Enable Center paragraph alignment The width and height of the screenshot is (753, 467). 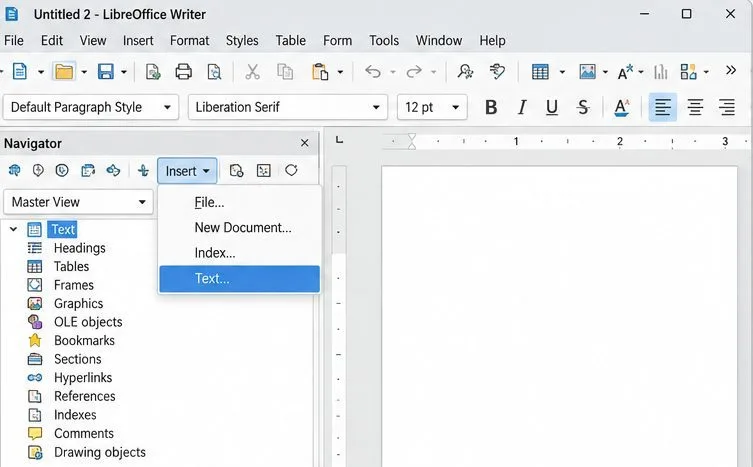(695, 107)
